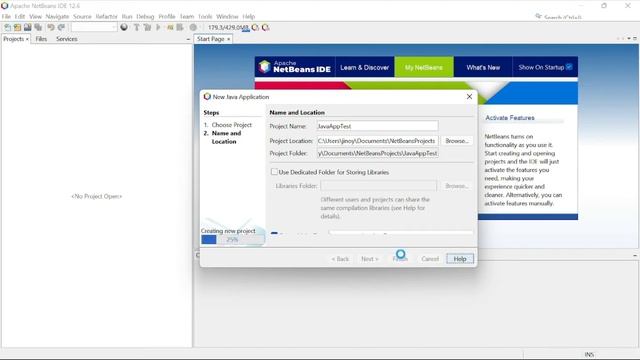Click the NetBeans IDE logo on Start Page
Screen dimensions: 640x360
coord(295,67)
